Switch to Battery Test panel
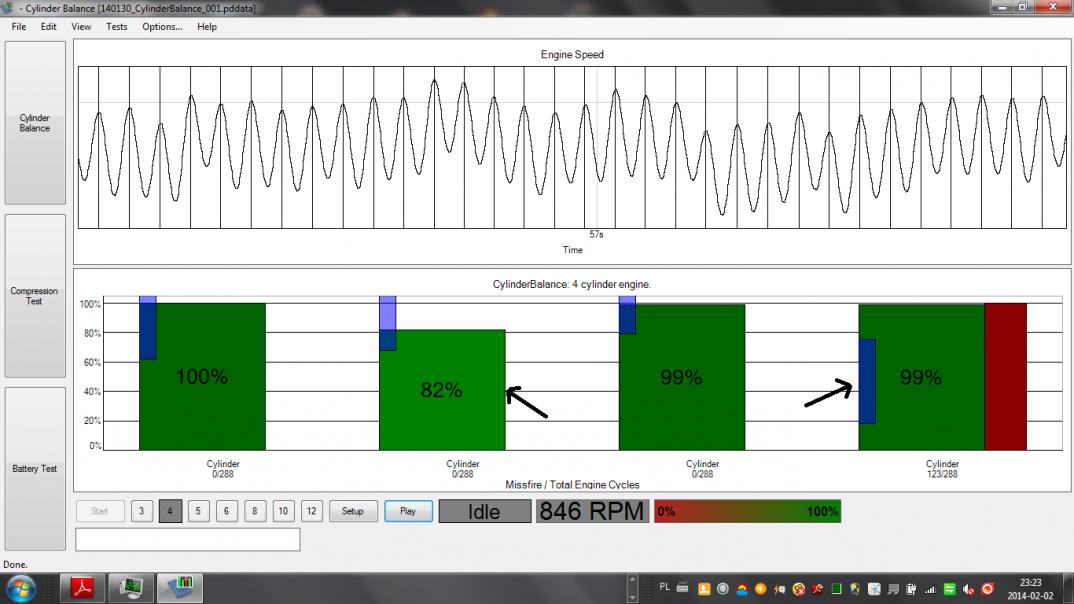The image size is (1074, 604). [35, 468]
